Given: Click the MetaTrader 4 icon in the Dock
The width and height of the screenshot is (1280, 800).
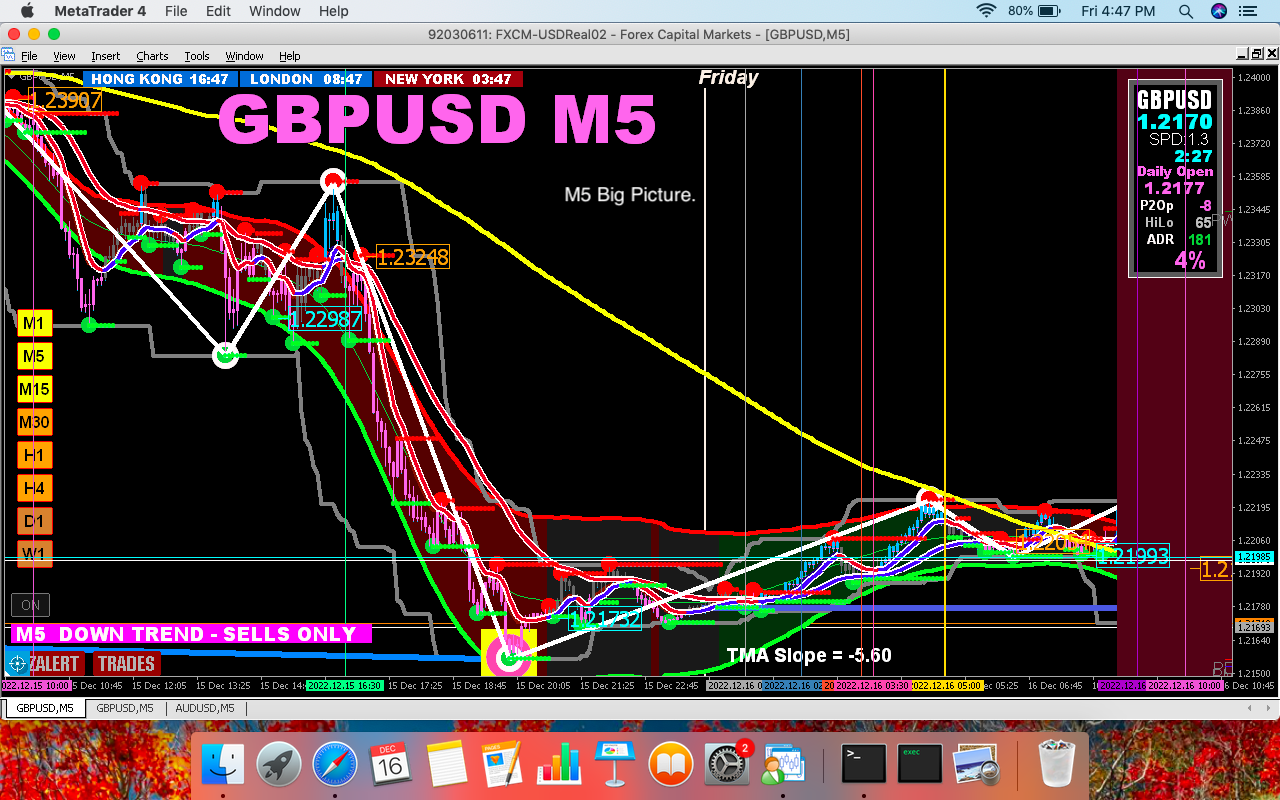Looking at the screenshot, I should point(784,765).
